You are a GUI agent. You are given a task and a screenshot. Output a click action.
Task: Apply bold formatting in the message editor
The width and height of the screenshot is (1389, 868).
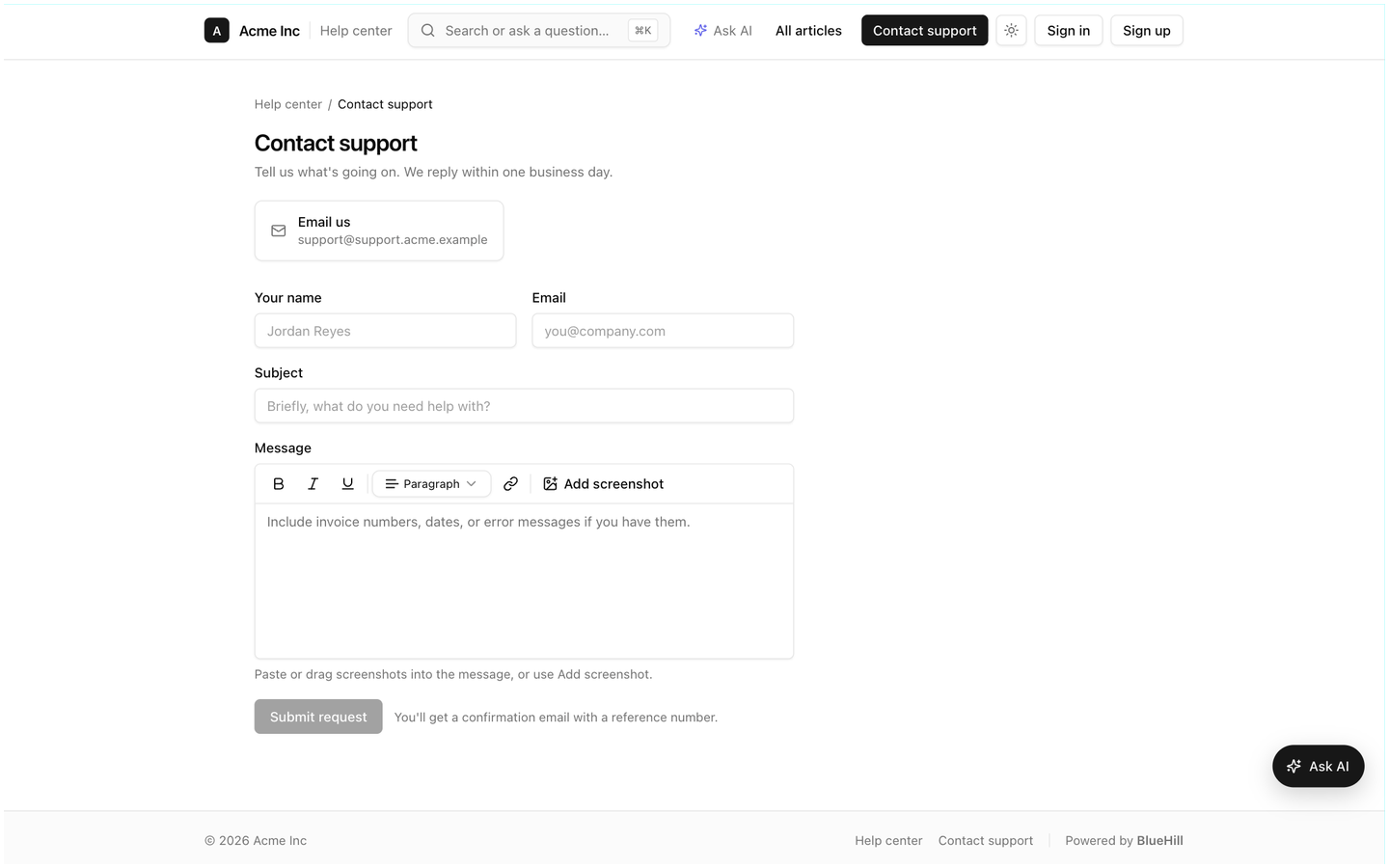279,484
